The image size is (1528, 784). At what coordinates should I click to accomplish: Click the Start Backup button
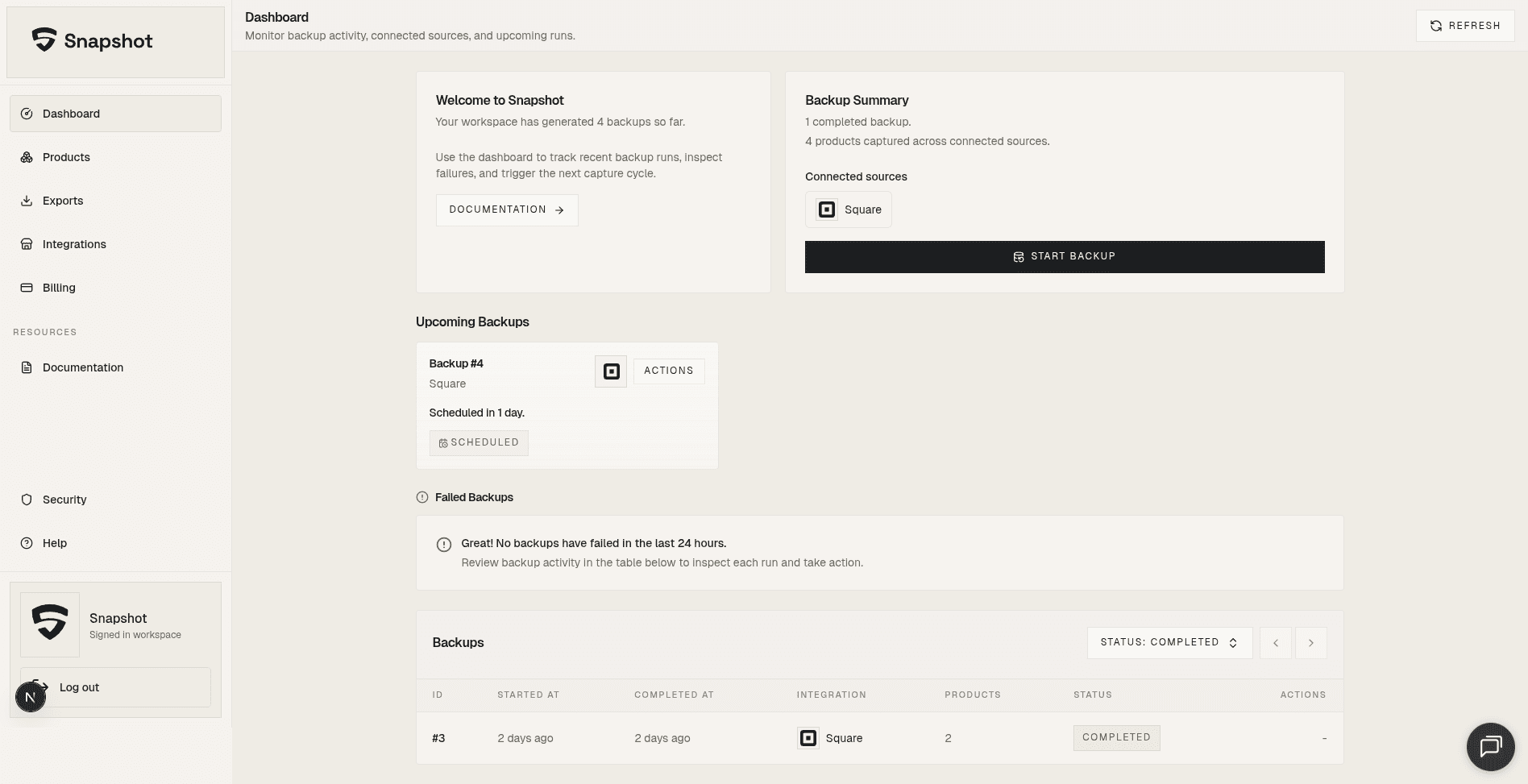coord(1064,256)
